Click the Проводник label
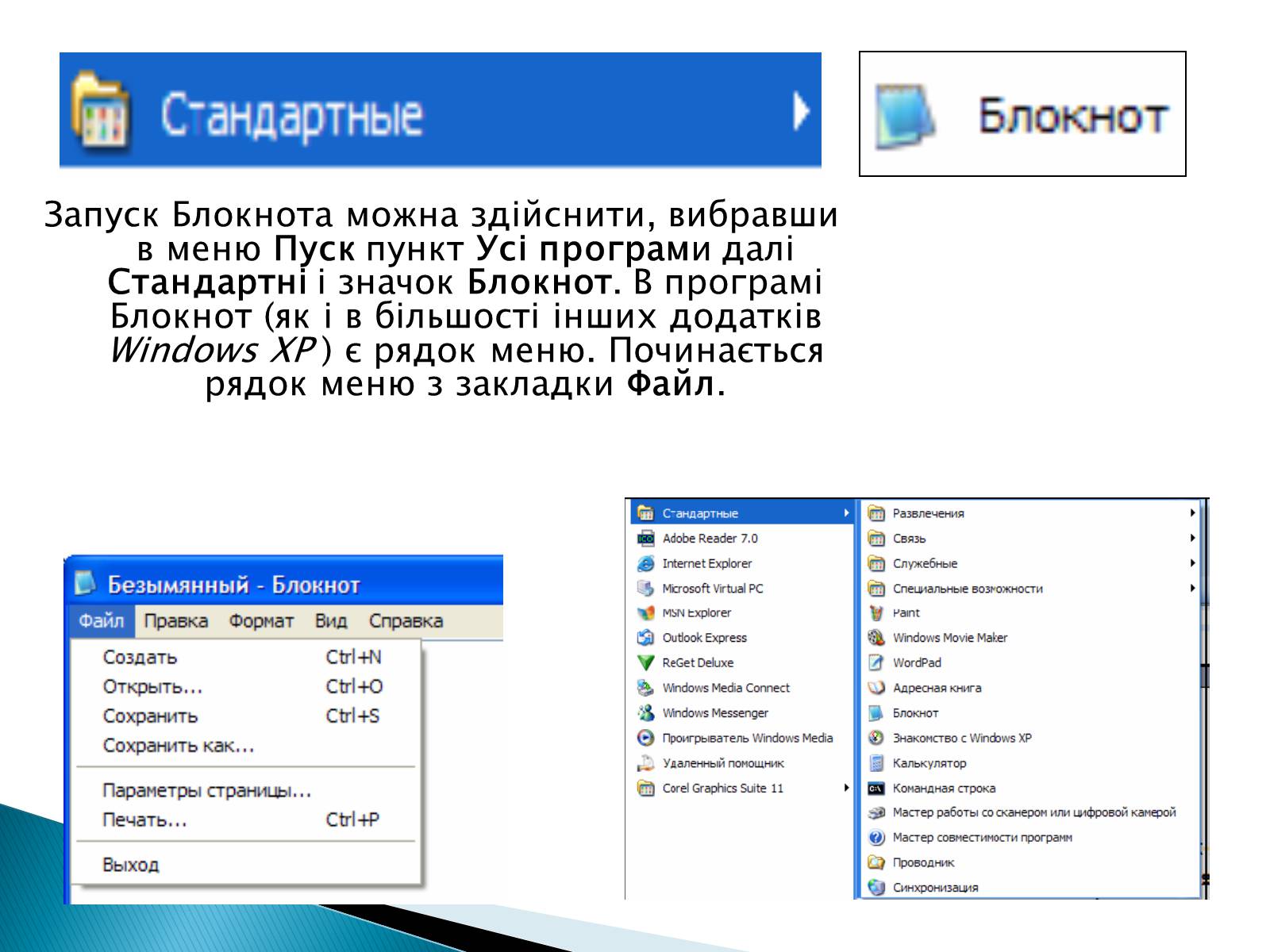Viewport: 1270px width, 952px height. point(923,862)
